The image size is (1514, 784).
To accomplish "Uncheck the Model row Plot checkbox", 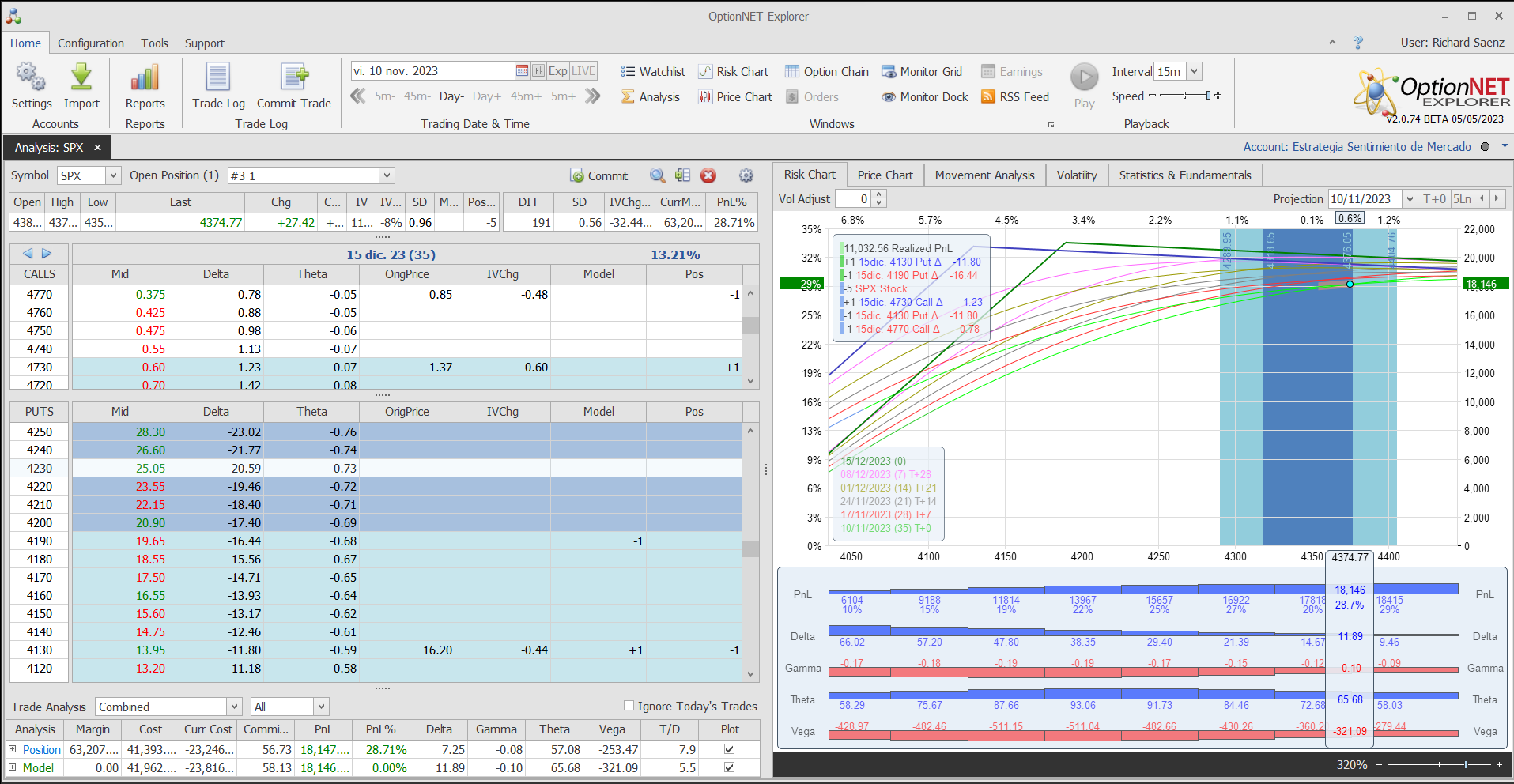I will (729, 767).
